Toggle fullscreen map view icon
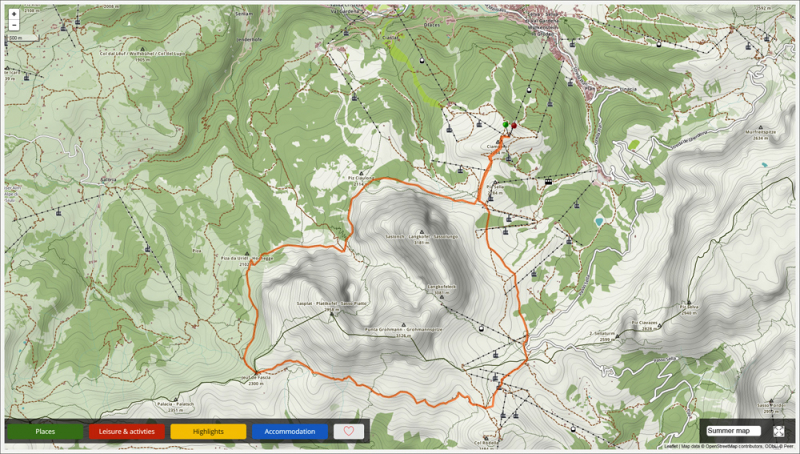 point(779,431)
